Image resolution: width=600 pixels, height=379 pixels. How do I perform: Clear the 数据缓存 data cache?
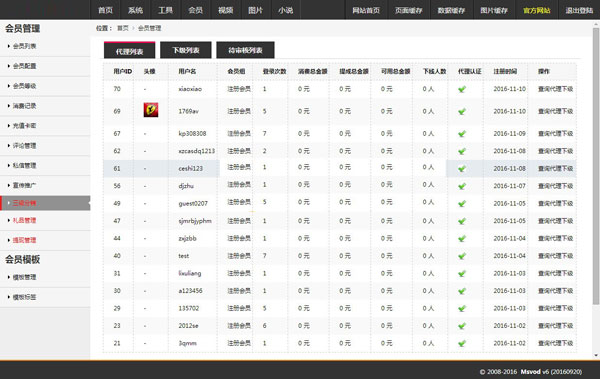click(x=451, y=10)
